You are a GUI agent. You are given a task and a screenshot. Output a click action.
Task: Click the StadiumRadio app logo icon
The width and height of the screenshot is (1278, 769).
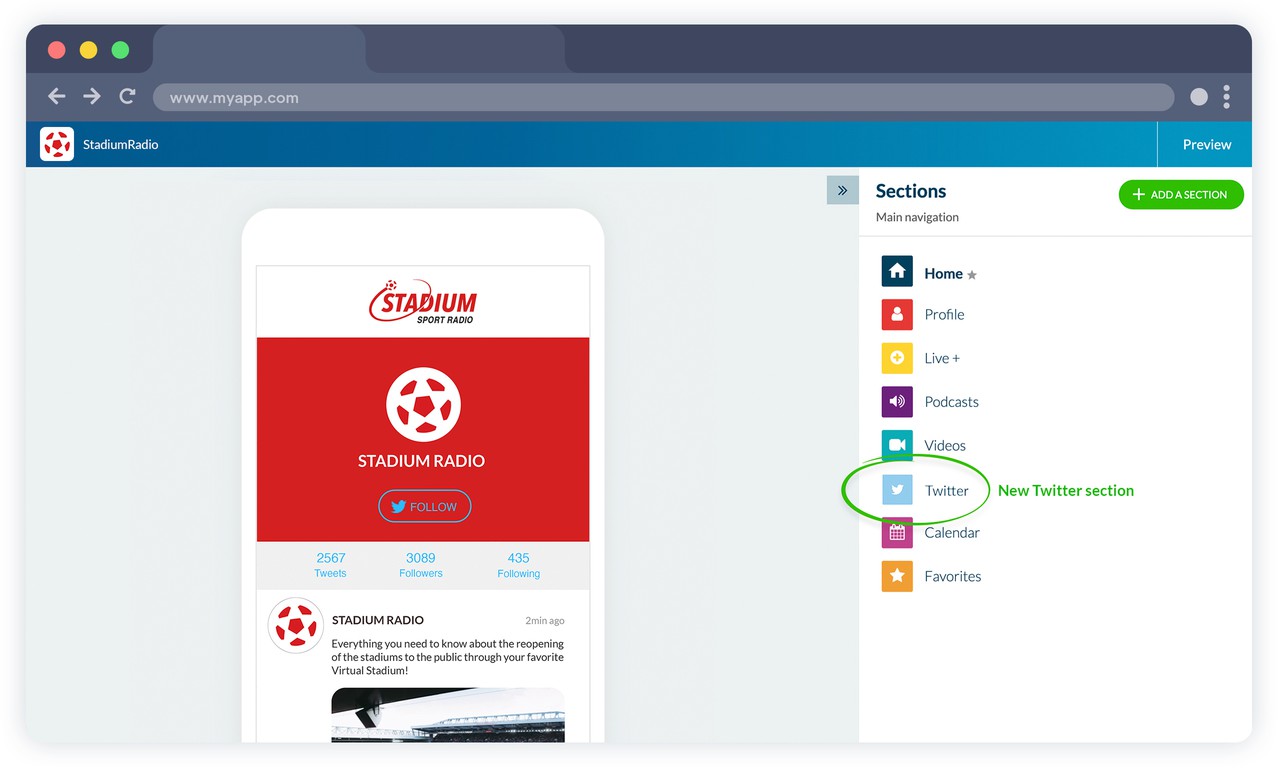coord(57,144)
